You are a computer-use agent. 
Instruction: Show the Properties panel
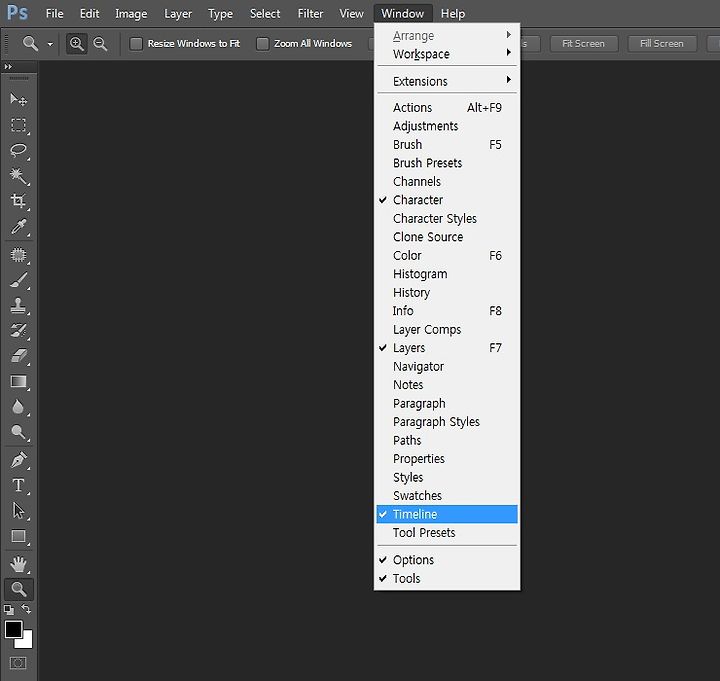pyautogui.click(x=447, y=459)
